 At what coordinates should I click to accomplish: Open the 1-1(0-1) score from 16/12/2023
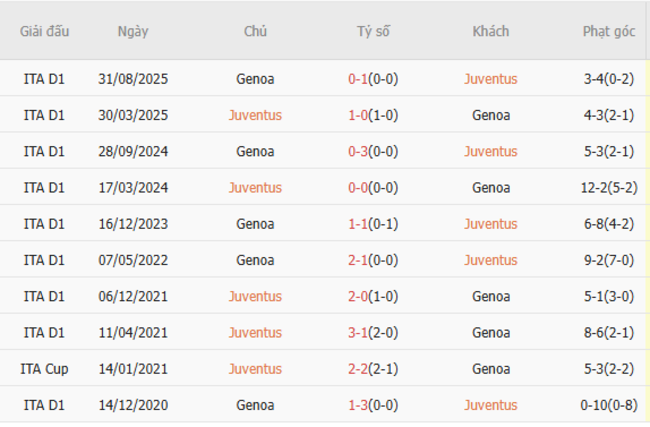(x=373, y=224)
